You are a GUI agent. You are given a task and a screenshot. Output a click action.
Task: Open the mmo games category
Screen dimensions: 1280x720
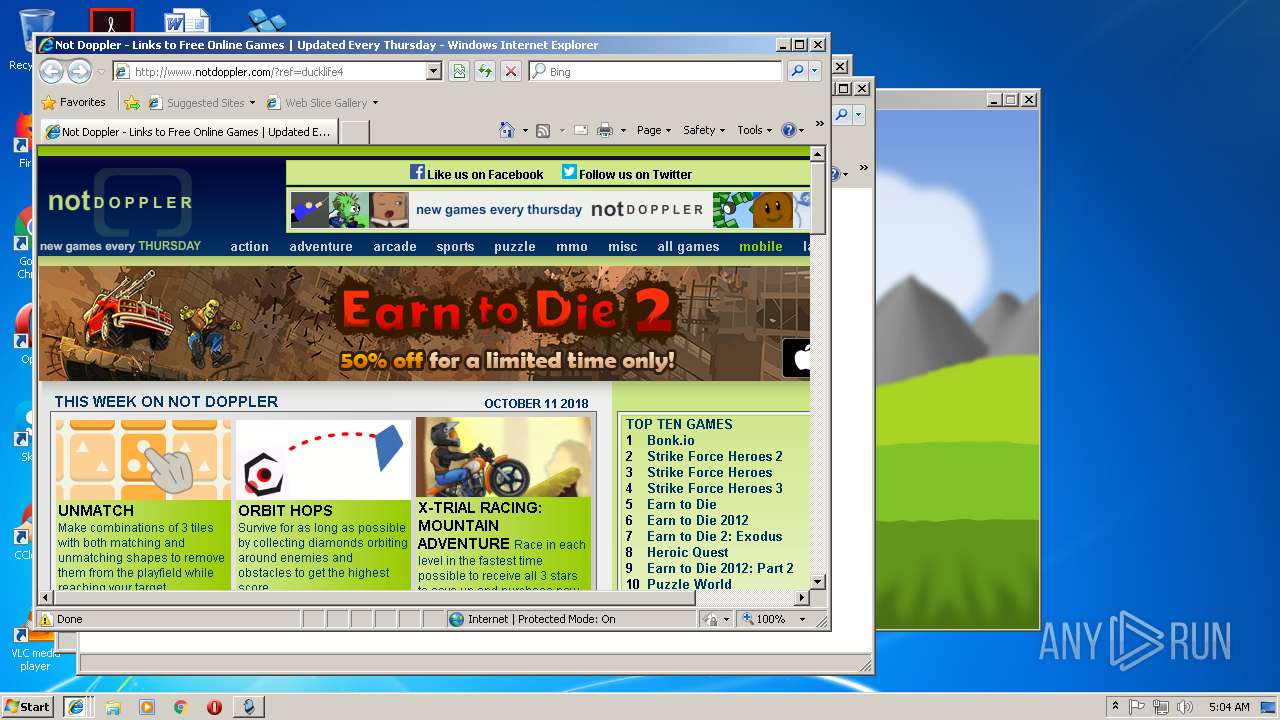click(x=572, y=246)
